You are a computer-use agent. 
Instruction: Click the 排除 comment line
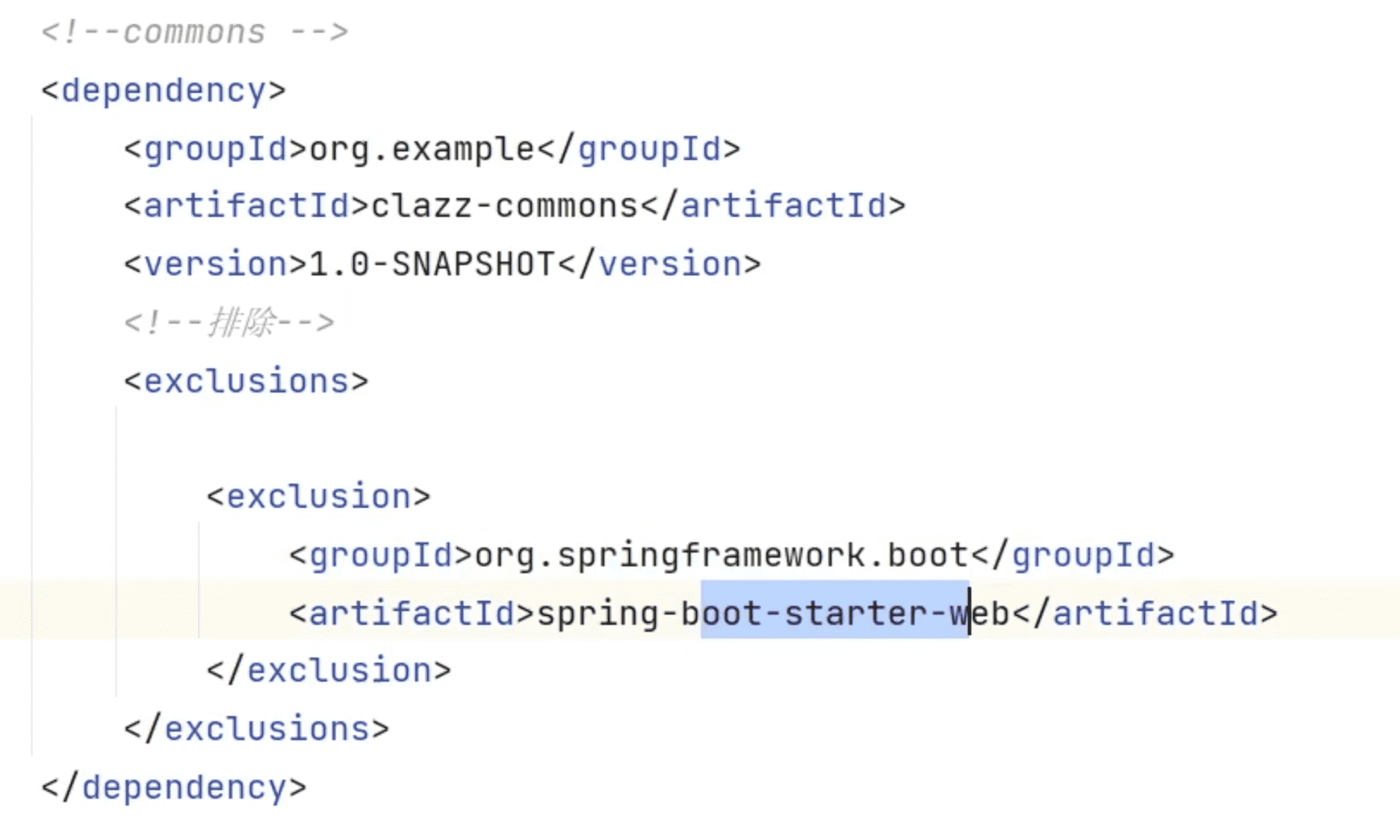(x=229, y=323)
